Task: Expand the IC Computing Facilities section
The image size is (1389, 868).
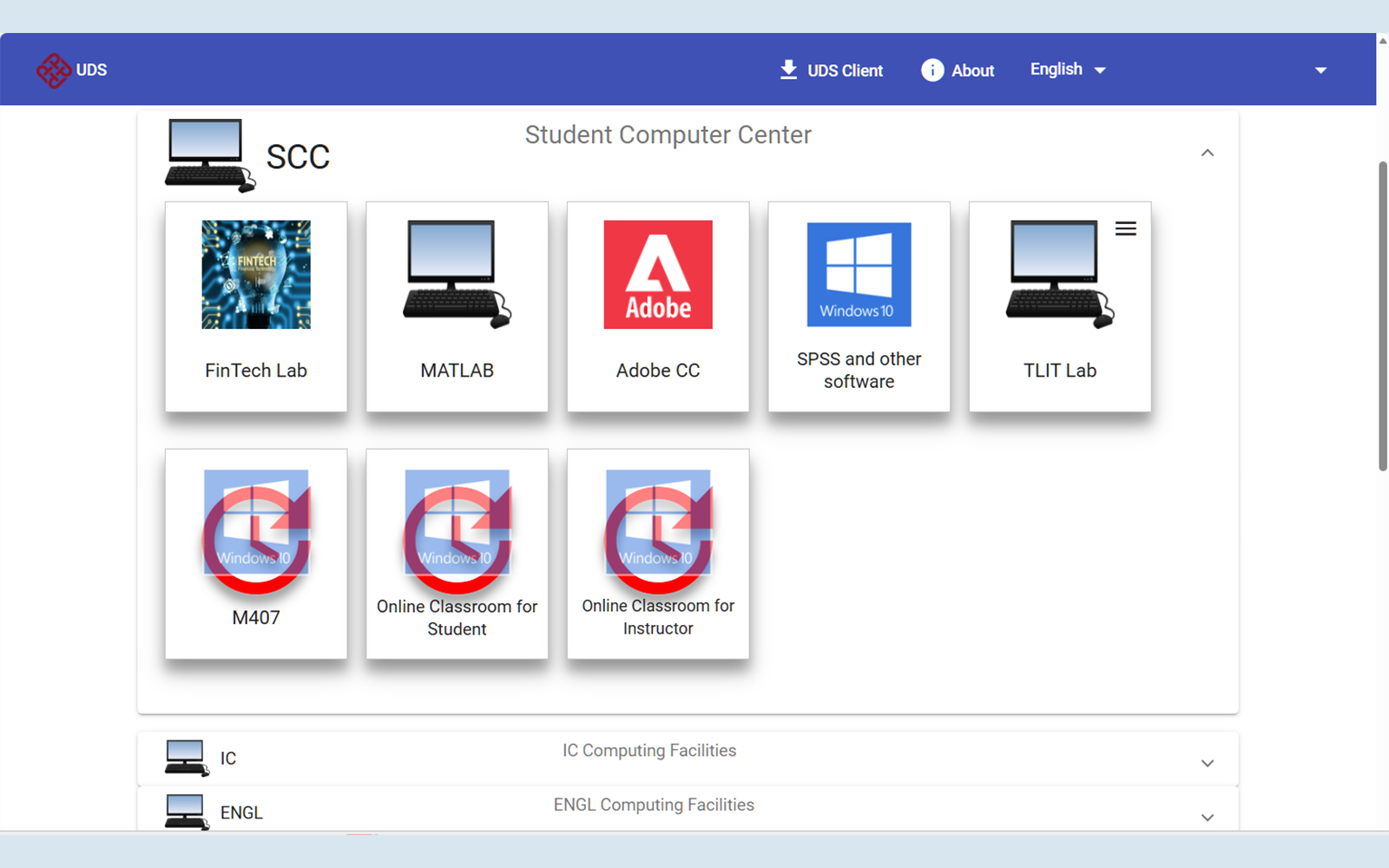Action: pyautogui.click(x=1208, y=763)
